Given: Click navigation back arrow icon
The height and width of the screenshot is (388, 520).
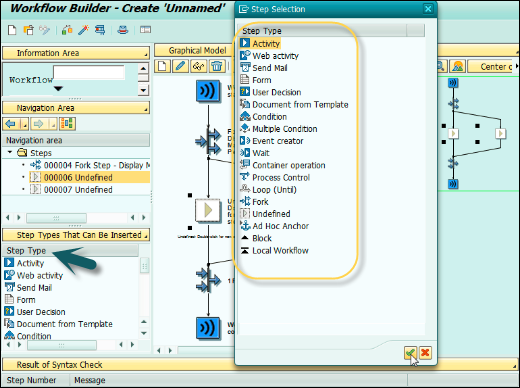Looking at the screenshot, I should coord(11,124).
